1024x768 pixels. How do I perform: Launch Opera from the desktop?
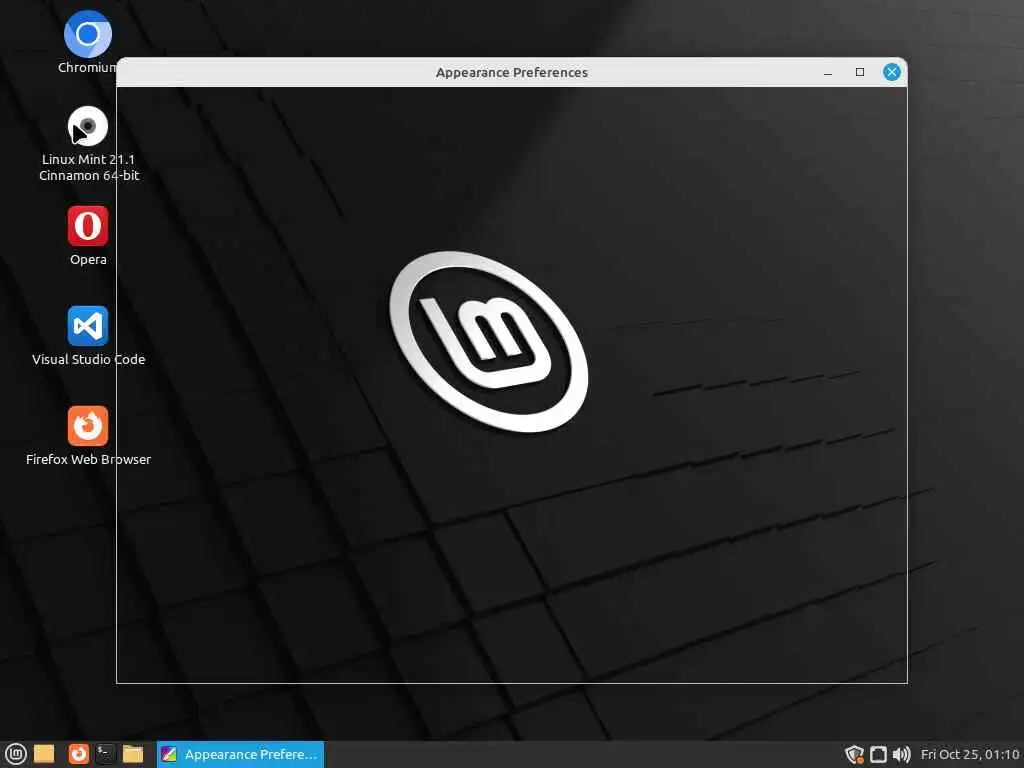(88, 226)
